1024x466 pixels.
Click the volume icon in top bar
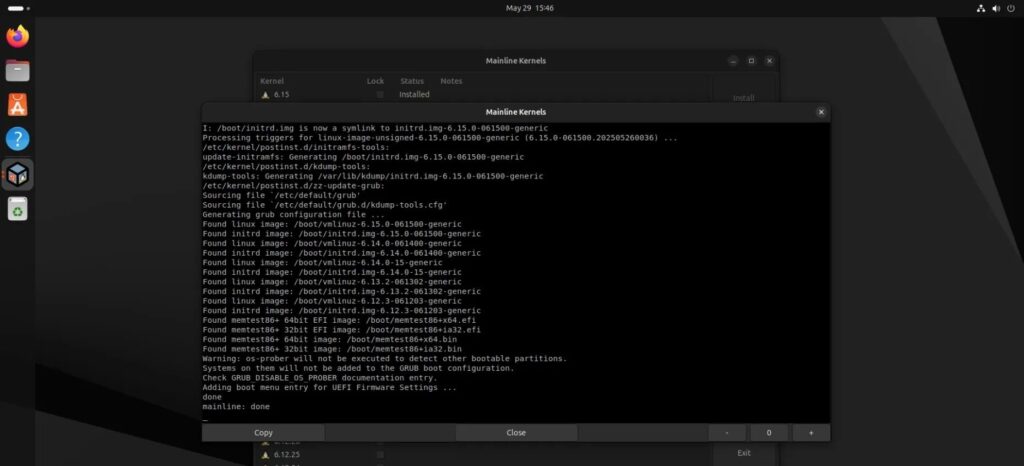point(996,8)
